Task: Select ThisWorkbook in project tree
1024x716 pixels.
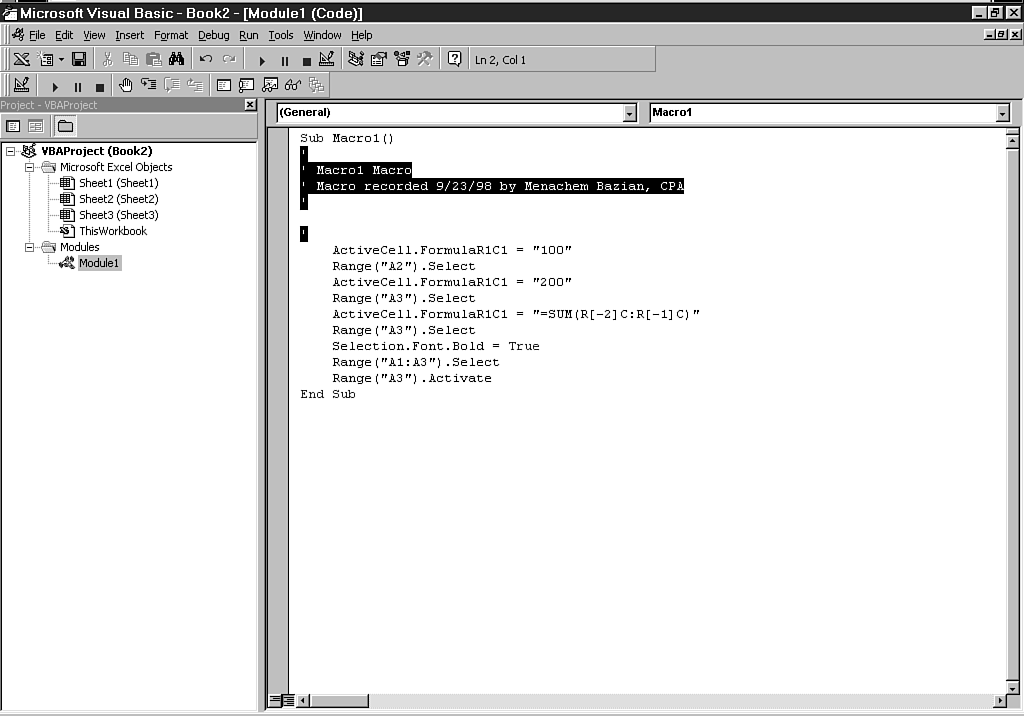Action: pos(112,231)
